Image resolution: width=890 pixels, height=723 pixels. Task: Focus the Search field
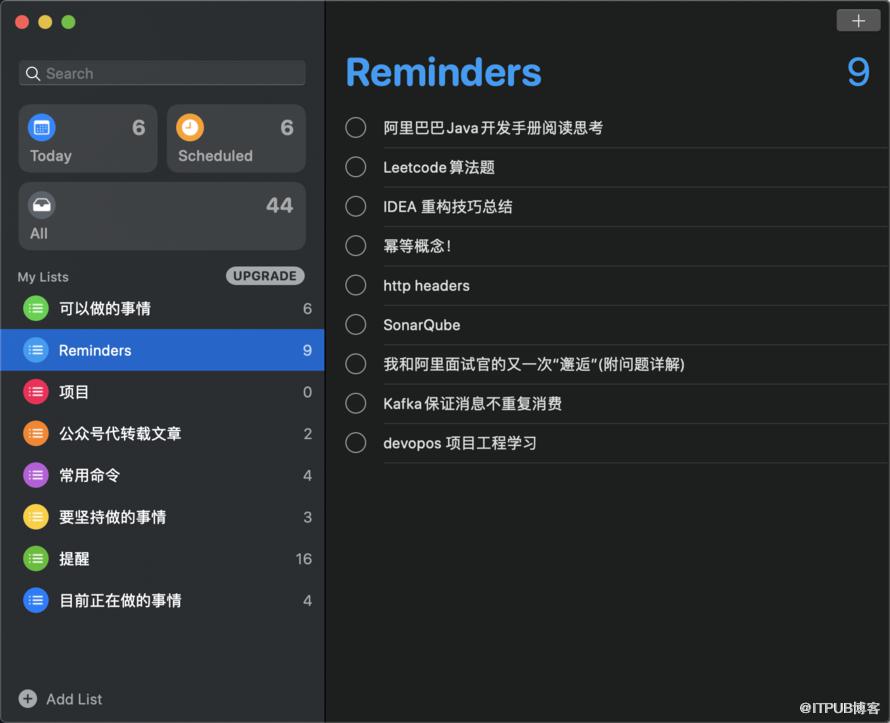coord(162,73)
